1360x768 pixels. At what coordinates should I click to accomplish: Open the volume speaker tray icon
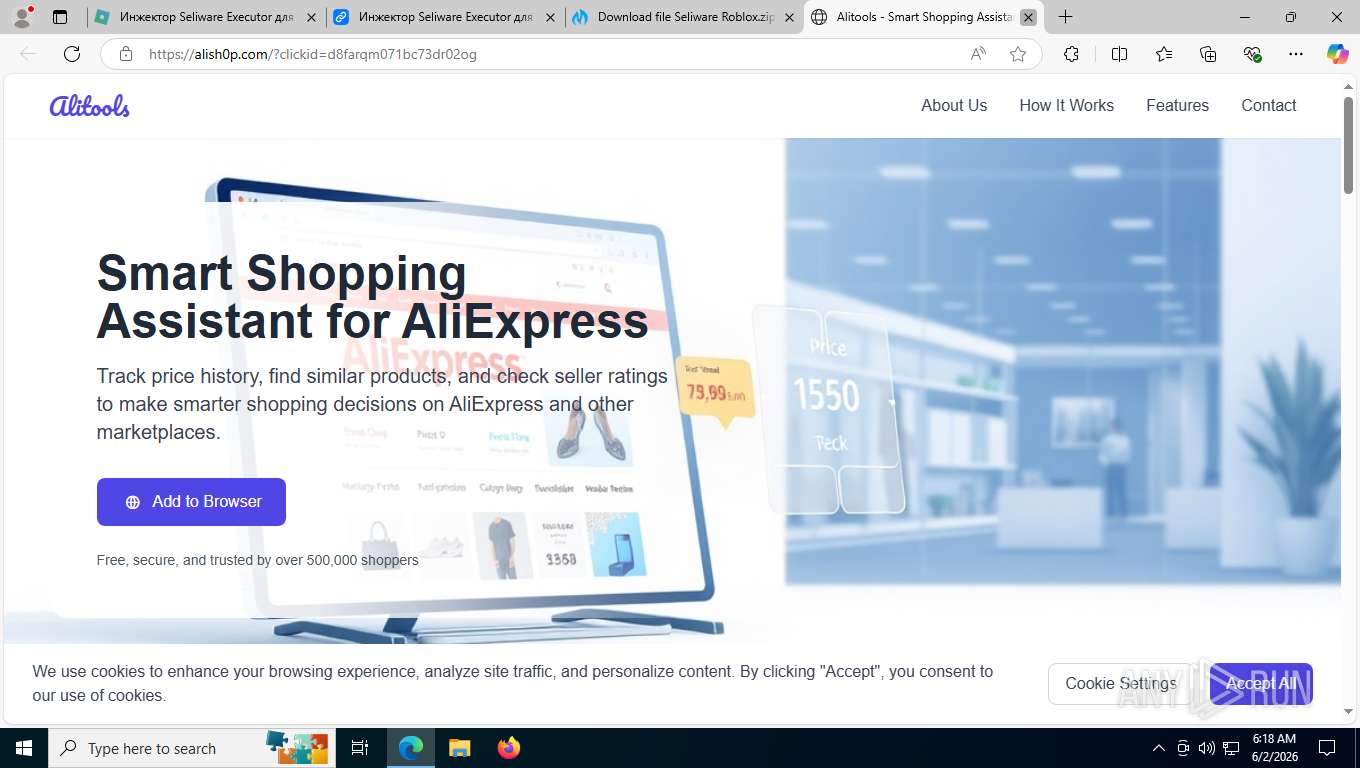tap(1207, 748)
